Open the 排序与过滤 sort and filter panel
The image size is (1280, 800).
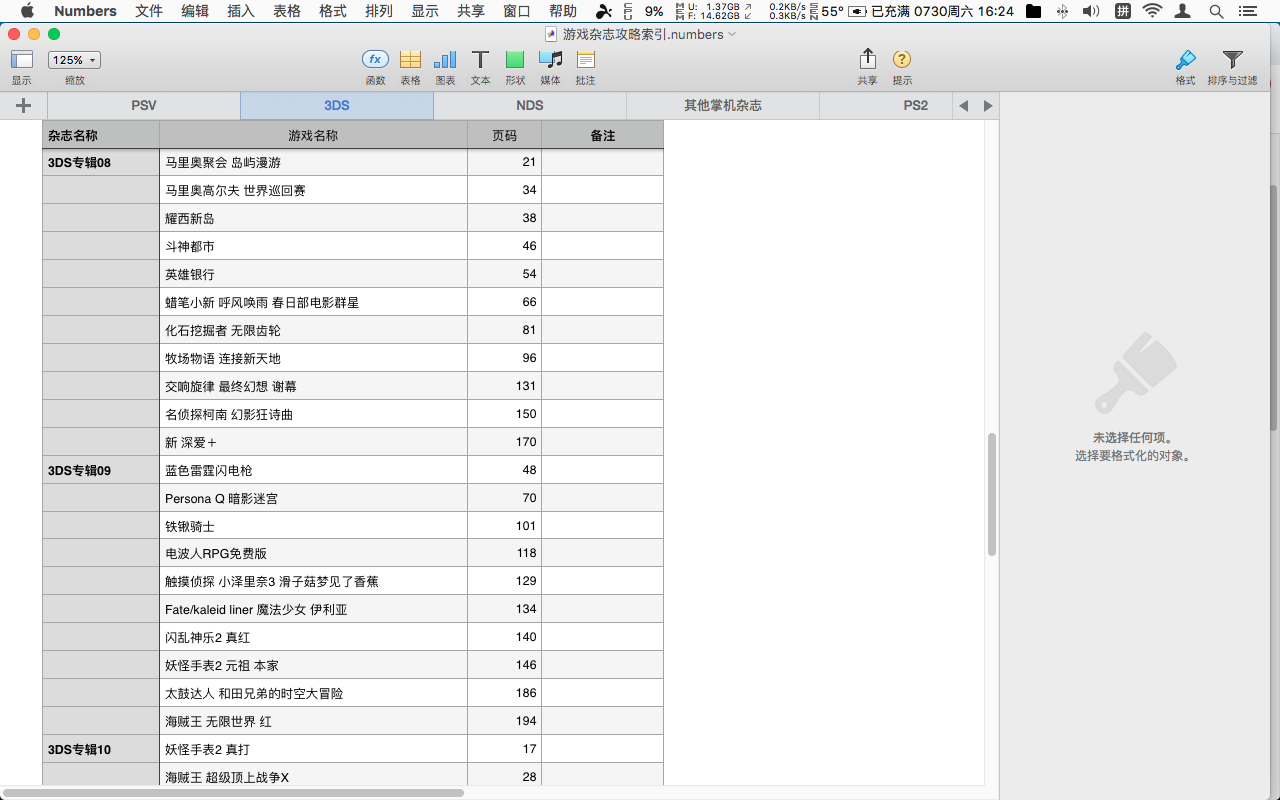tap(1232, 59)
